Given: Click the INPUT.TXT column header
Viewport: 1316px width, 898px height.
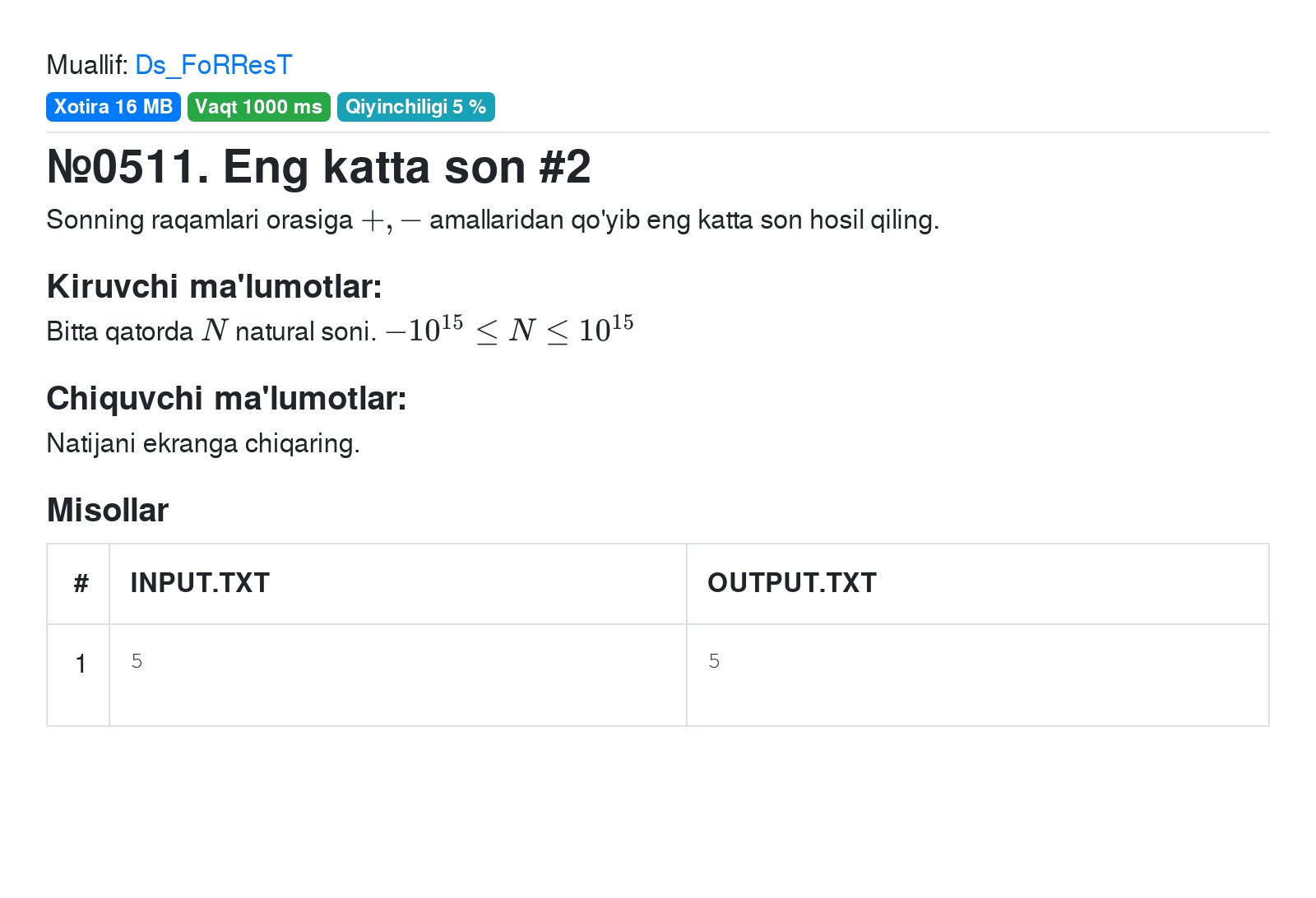Looking at the screenshot, I should coord(398,583).
